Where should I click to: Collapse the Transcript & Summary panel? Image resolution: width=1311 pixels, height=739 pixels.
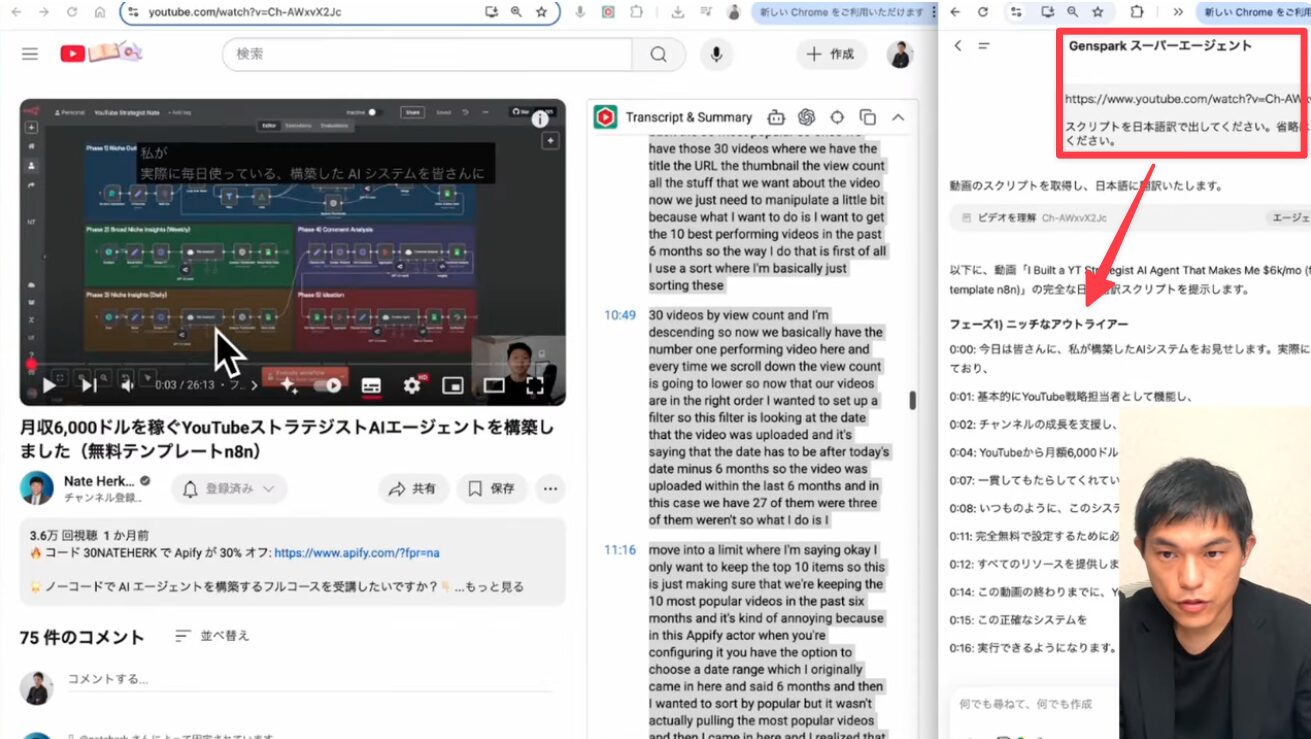898,117
